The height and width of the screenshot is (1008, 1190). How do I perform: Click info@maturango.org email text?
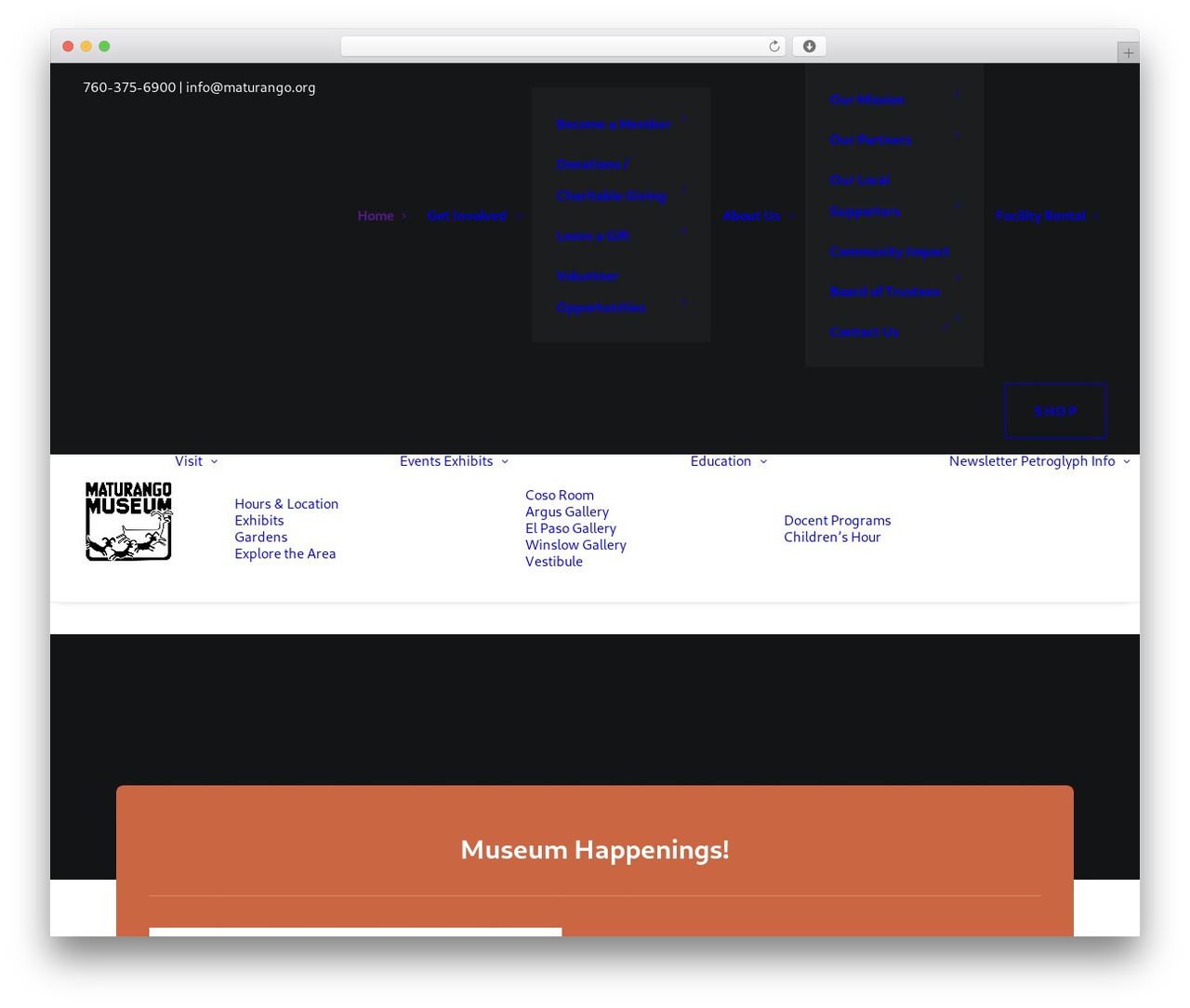click(x=251, y=87)
